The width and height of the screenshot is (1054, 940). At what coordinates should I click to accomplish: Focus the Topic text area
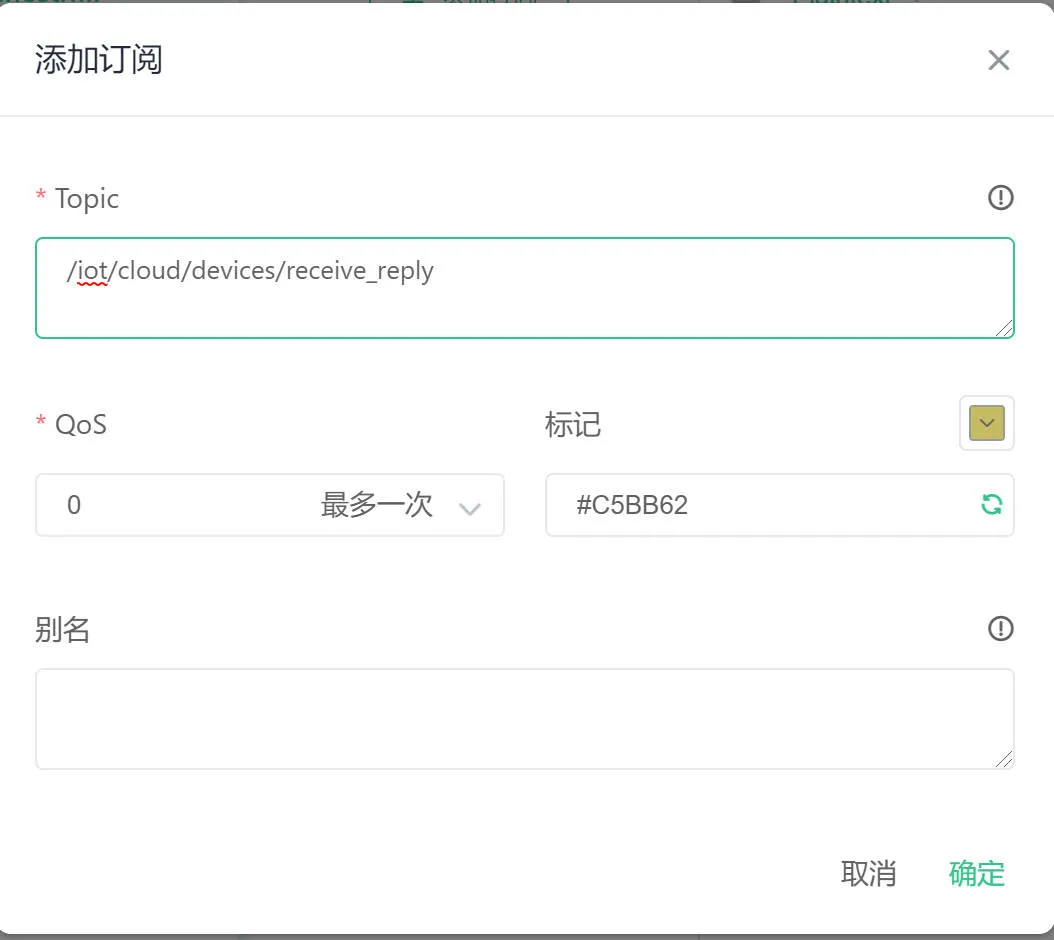point(524,288)
